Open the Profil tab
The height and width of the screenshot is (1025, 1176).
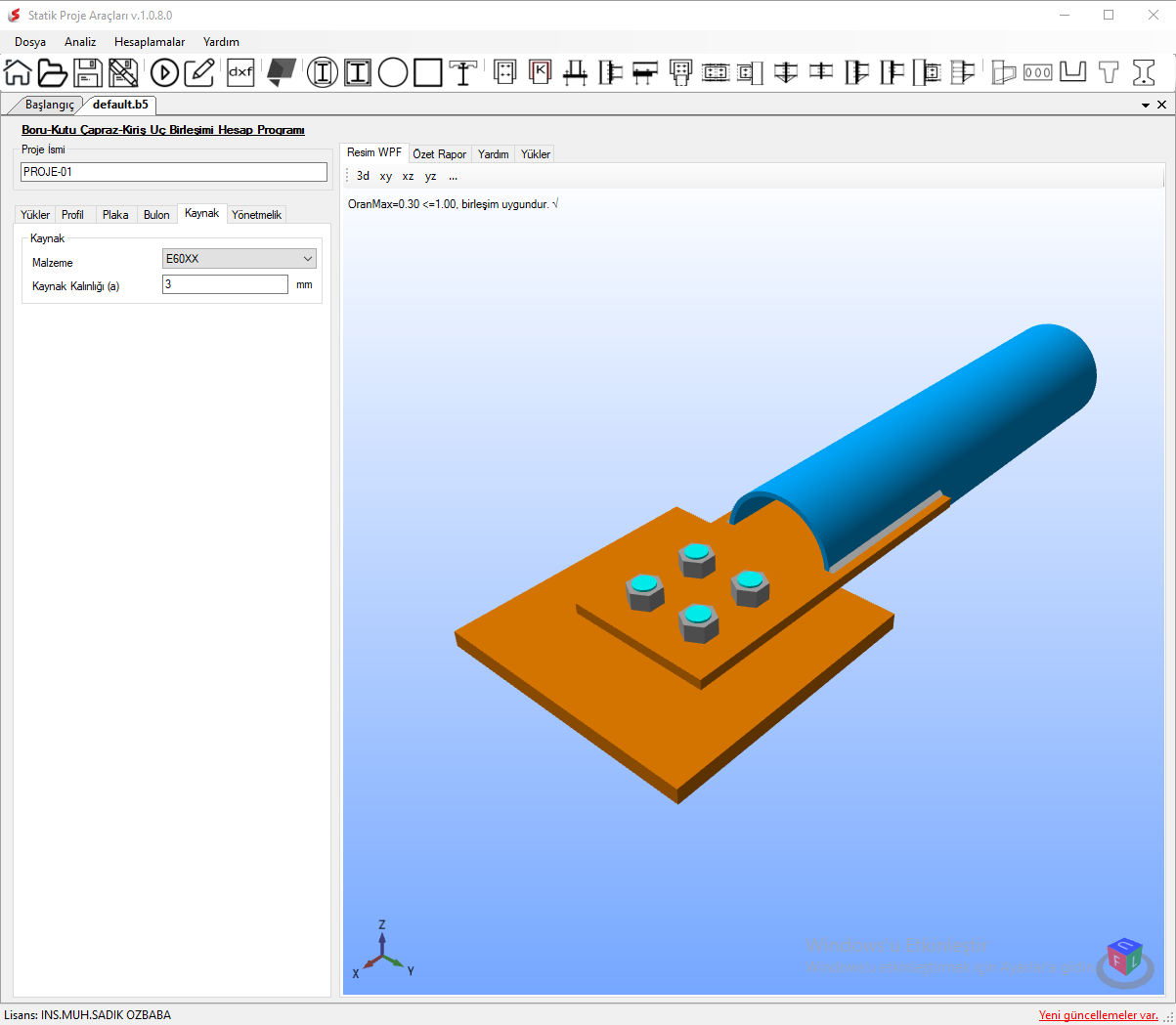[72, 215]
